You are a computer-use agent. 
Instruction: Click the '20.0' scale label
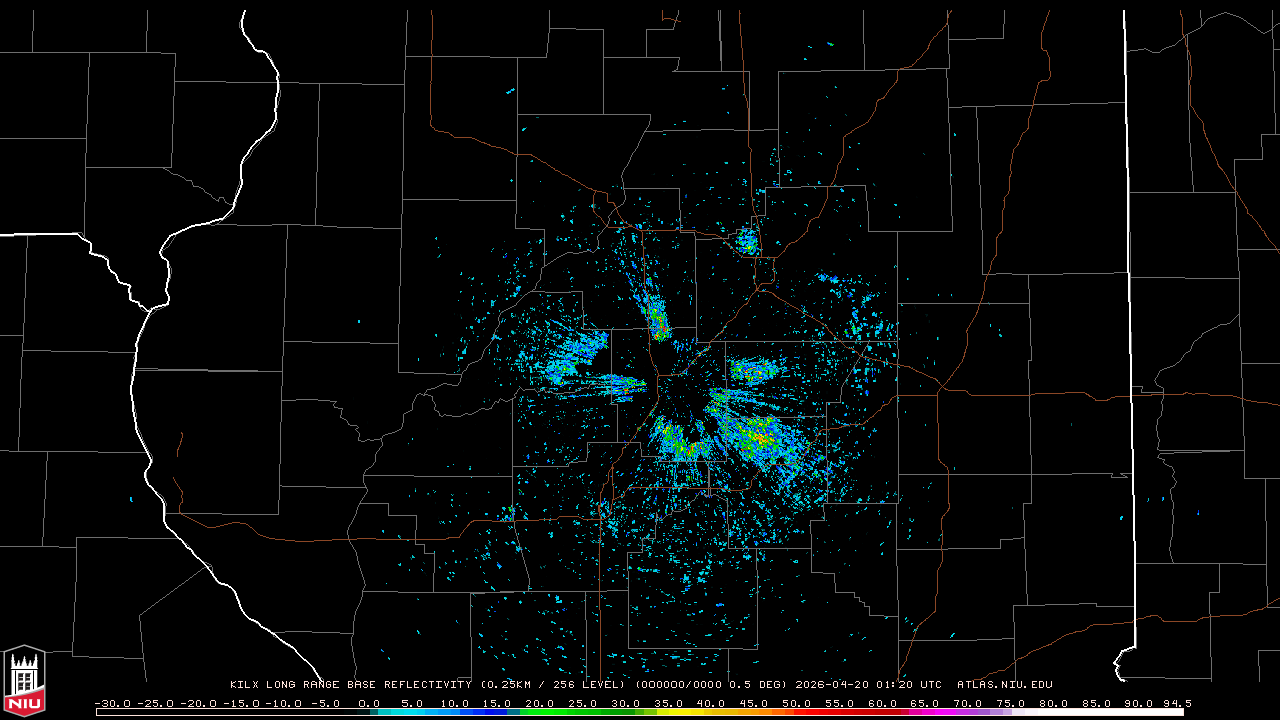(x=540, y=703)
